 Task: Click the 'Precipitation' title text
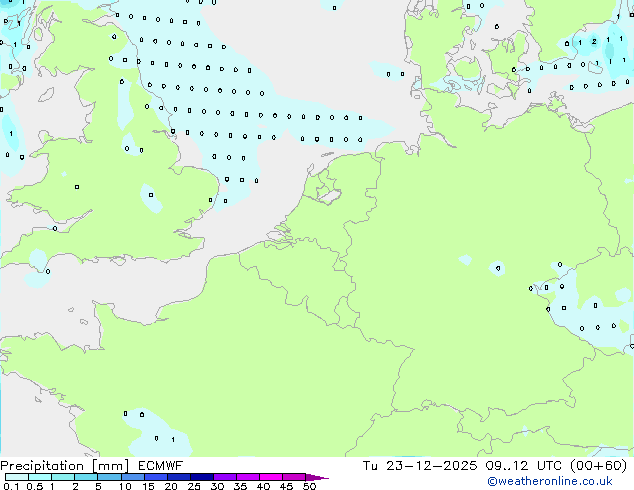(x=42, y=466)
